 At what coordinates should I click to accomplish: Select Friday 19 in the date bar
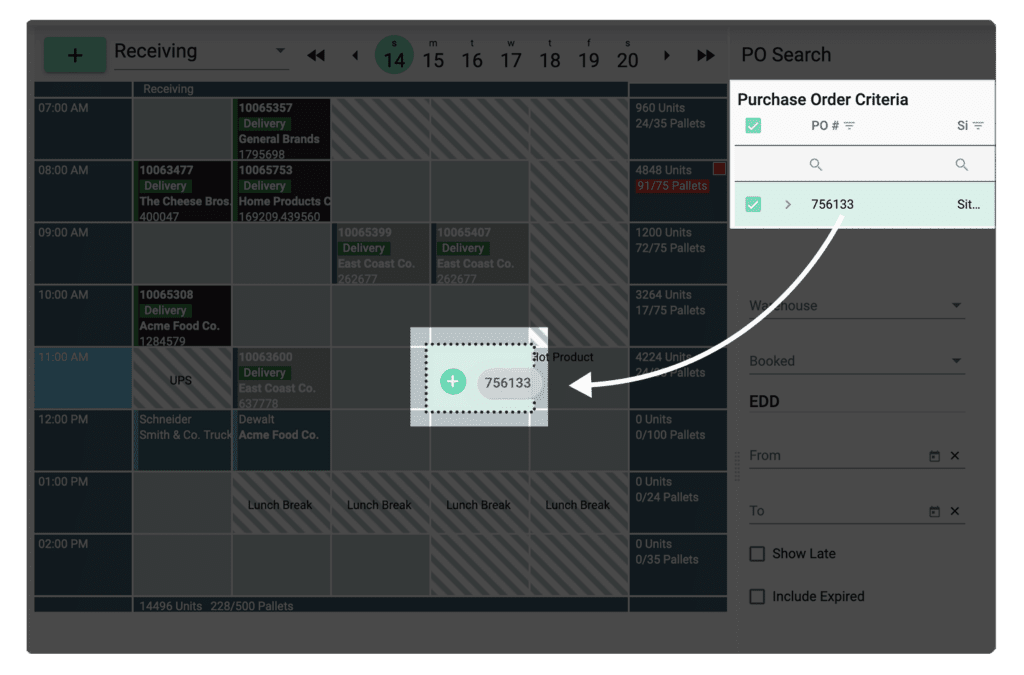point(589,56)
